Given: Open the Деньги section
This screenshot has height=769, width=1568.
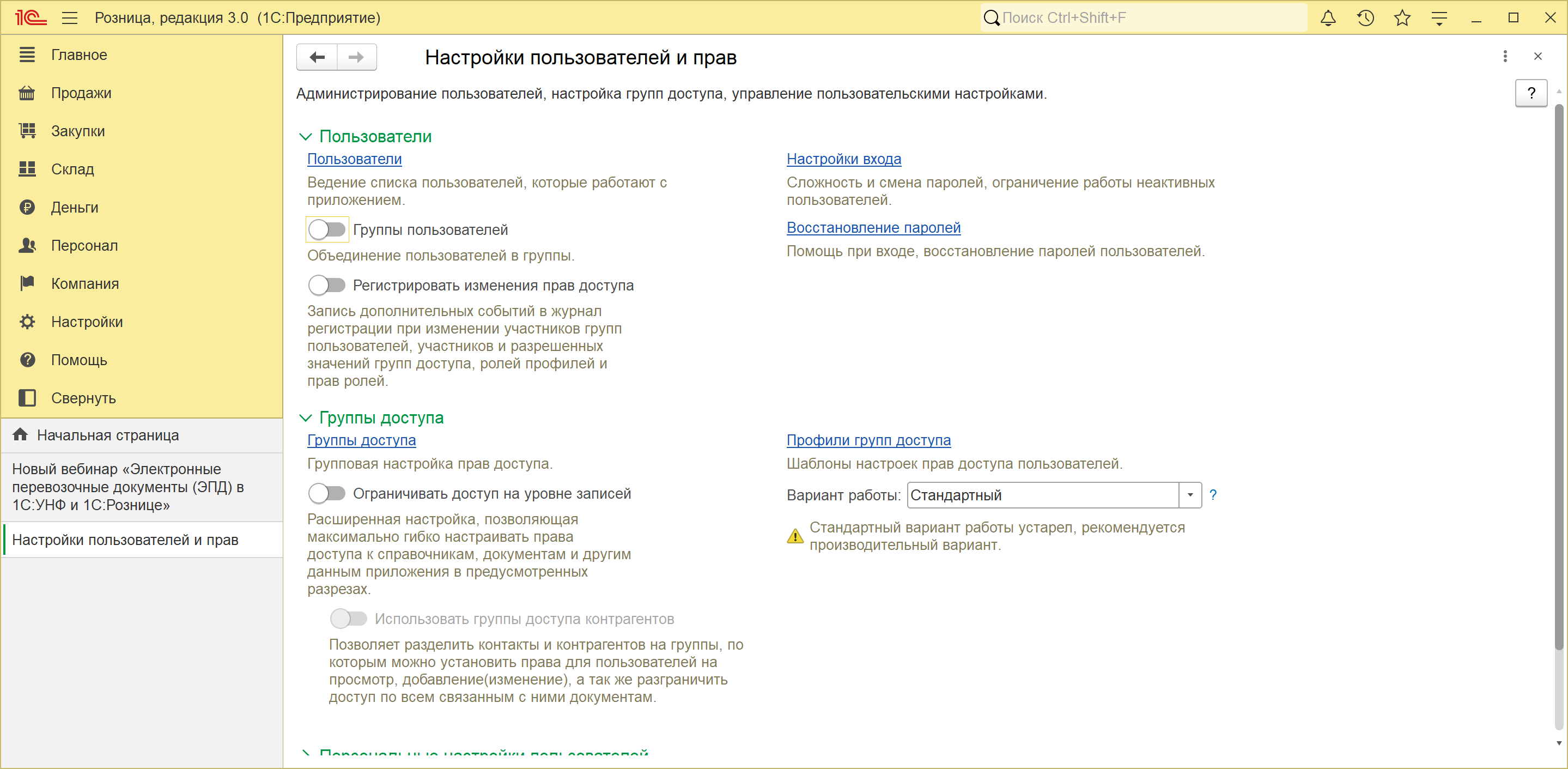Looking at the screenshot, I should 142,208.
